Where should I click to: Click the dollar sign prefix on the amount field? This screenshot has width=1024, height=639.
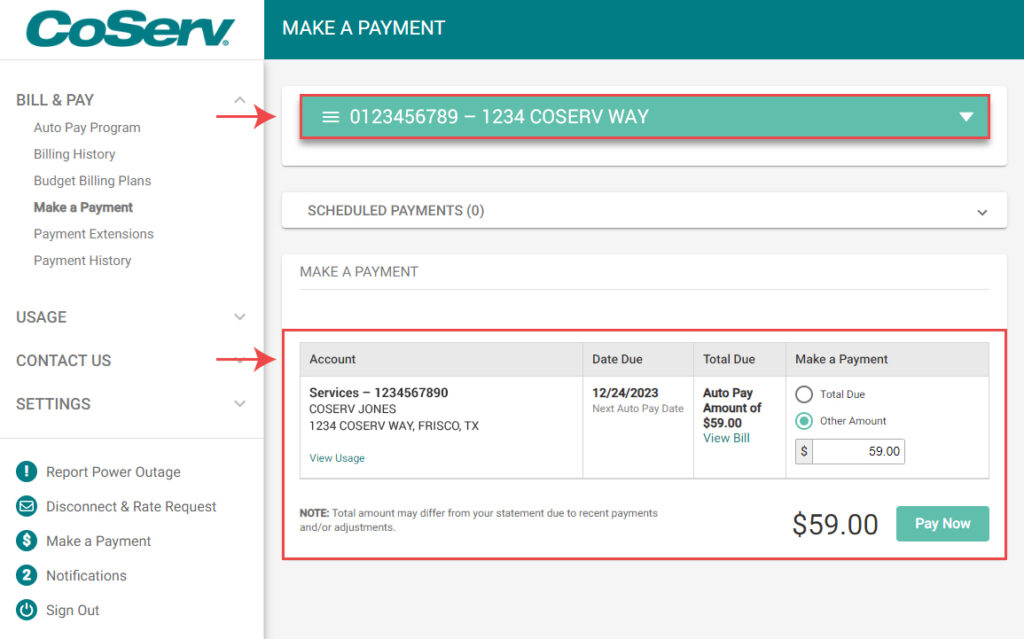click(803, 451)
